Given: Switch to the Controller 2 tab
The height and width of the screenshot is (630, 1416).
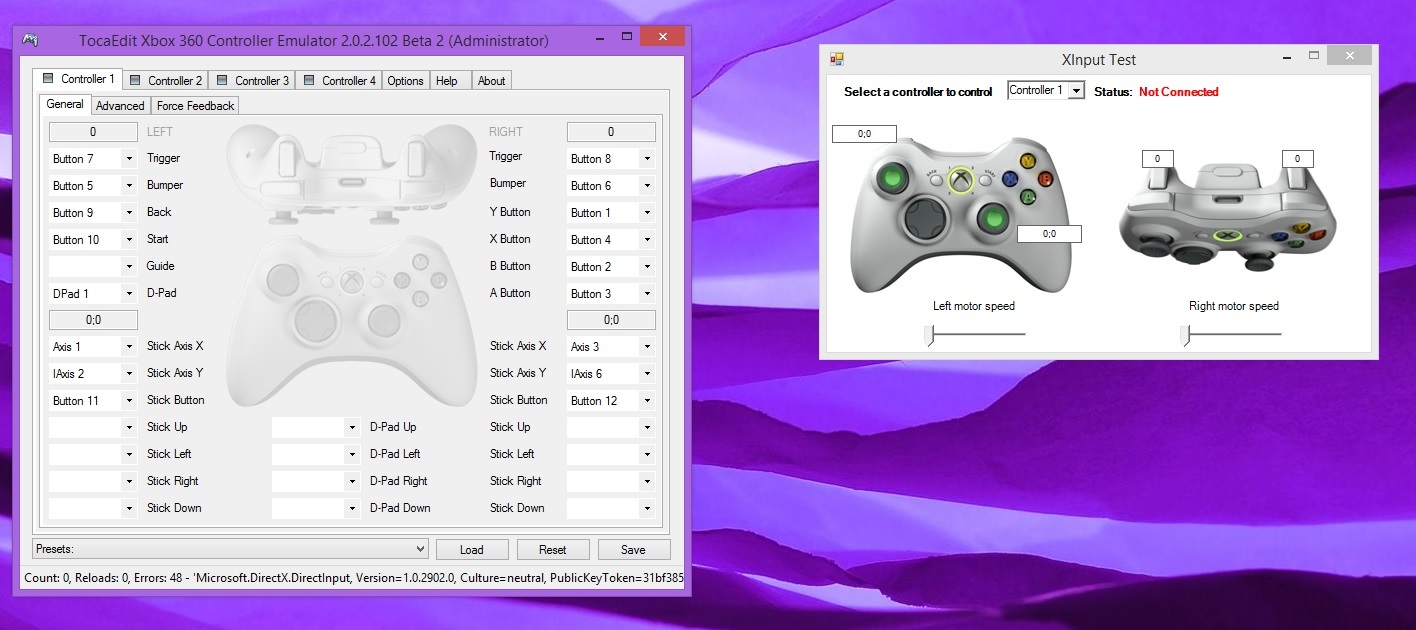Looking at the screenshot, I should [165, 80].
